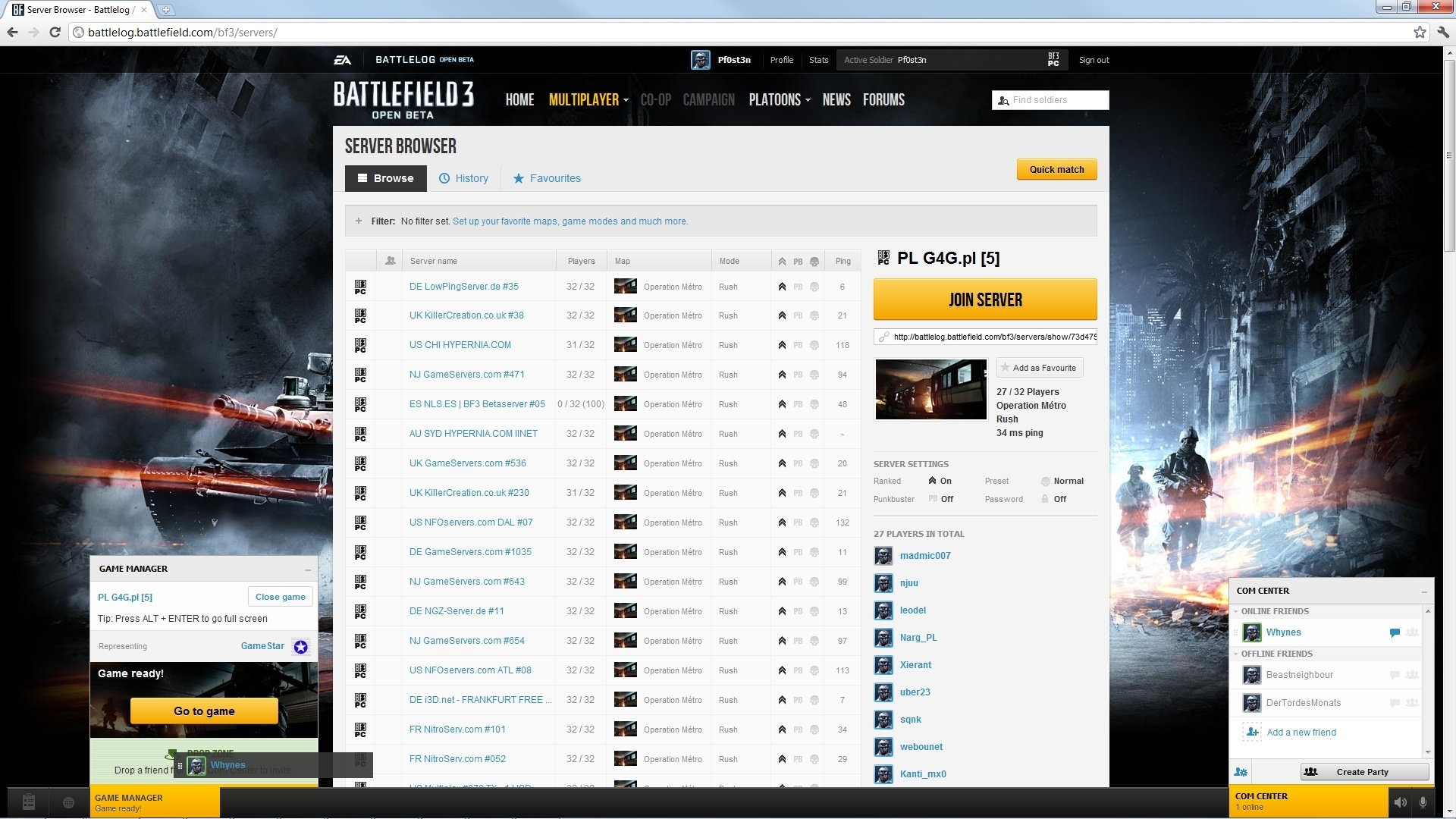The image size is (1456, 819).
Task: Click the link chain icon next to server URL
Action: point(883,337)
